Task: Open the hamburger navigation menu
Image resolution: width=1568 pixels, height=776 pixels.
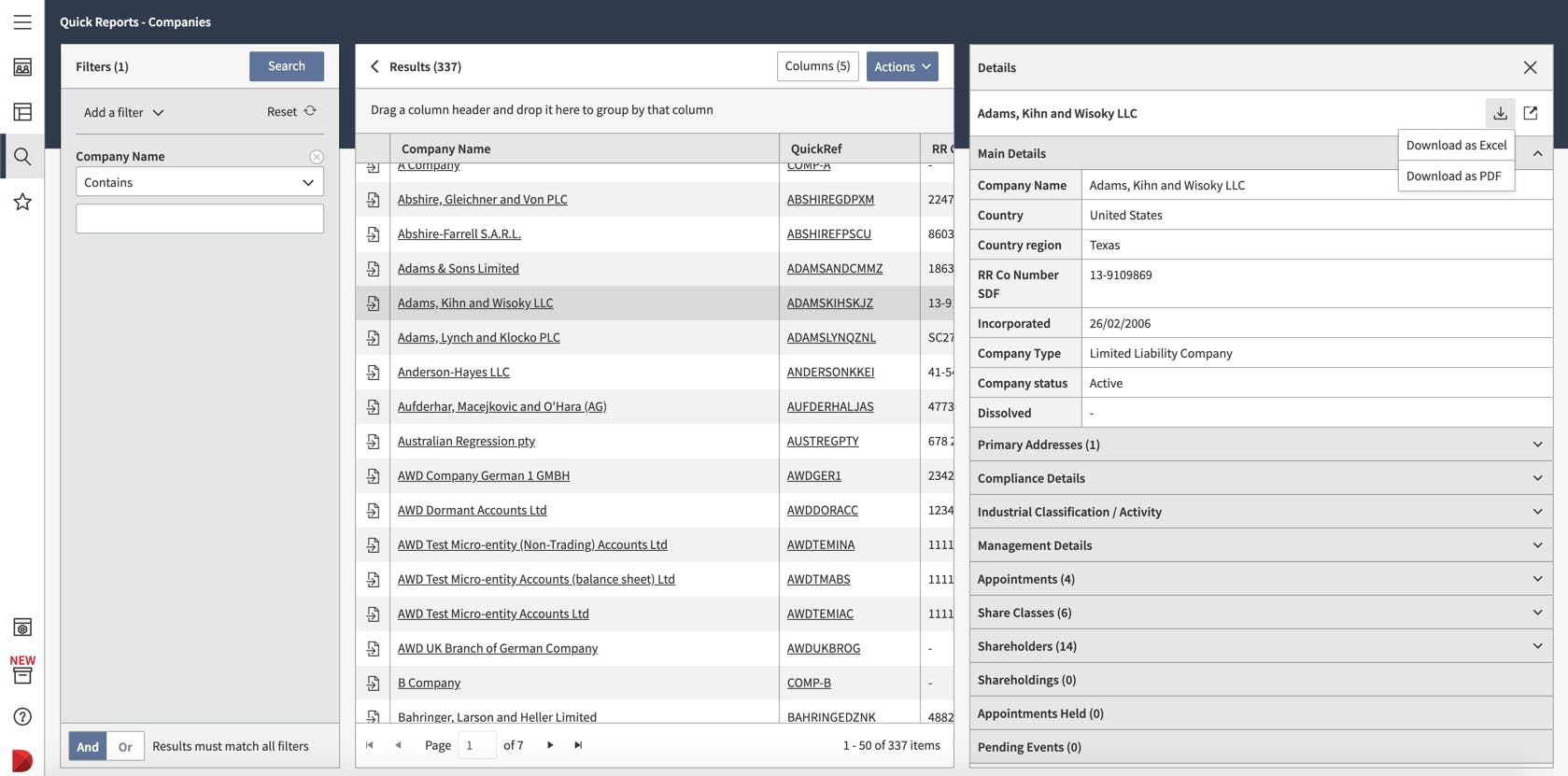Action: pos(22,21)
